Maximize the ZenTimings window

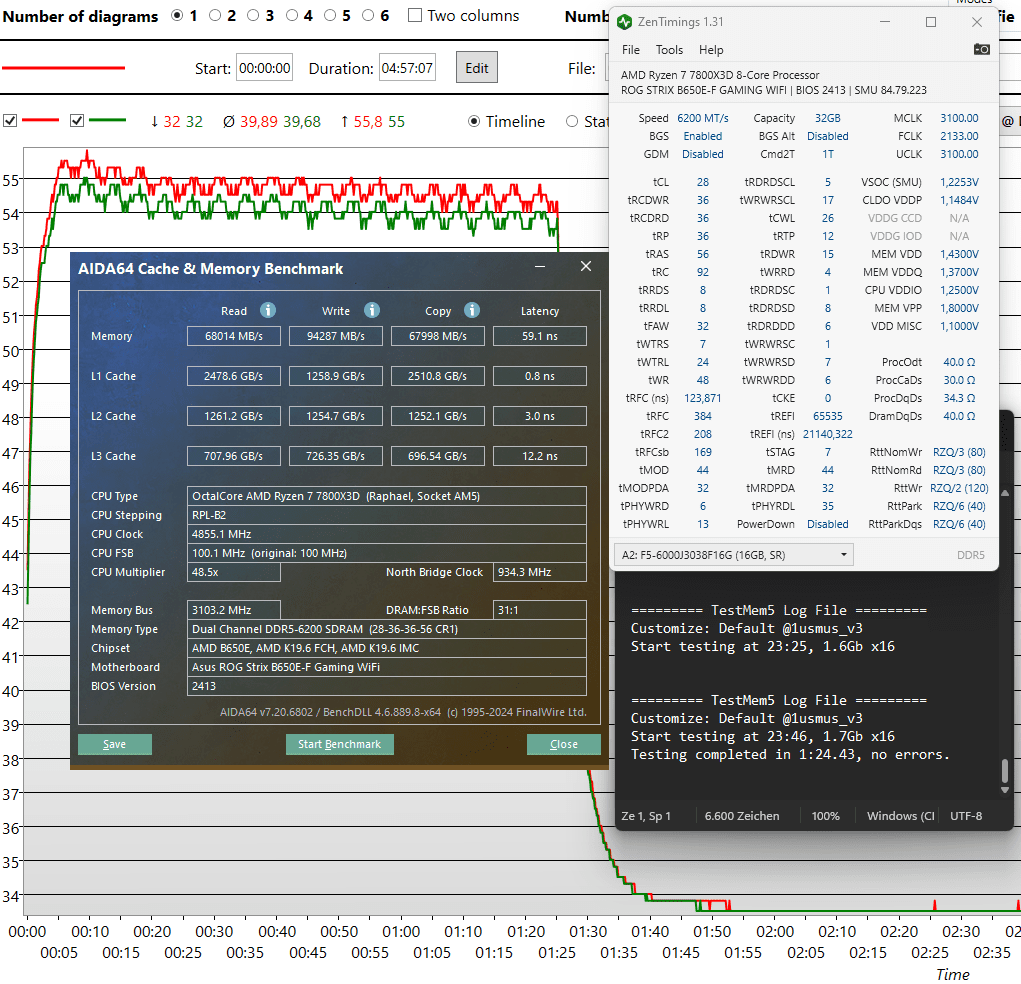pos(931,22)
